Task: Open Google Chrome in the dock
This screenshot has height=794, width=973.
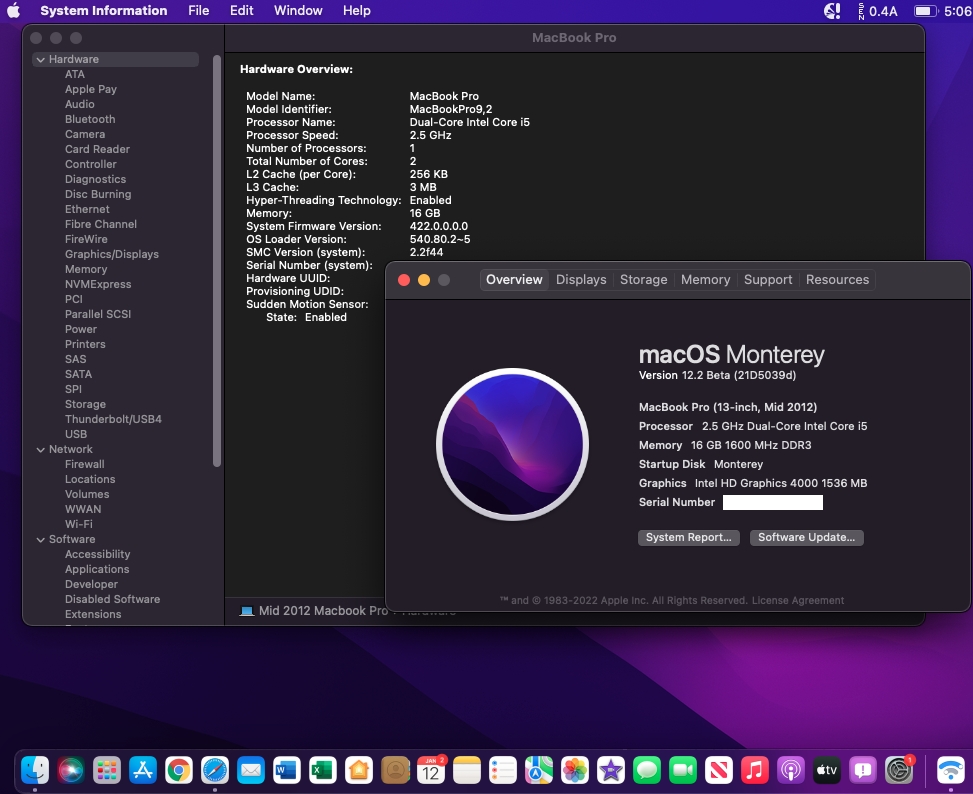Action: (179, 770)
